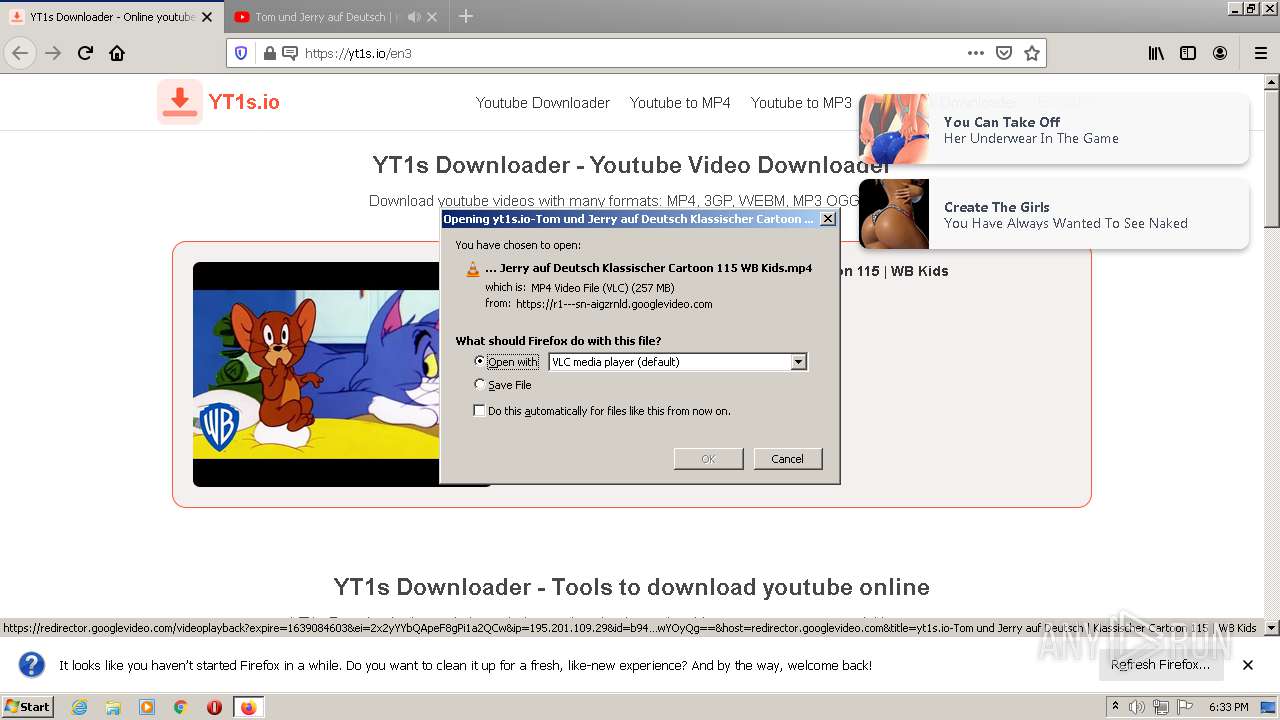Image resolution: width=1280 pixels, height=720 pixels.
Task: Open the Firefox hamburger menu
Action: tap(1260, 53)
